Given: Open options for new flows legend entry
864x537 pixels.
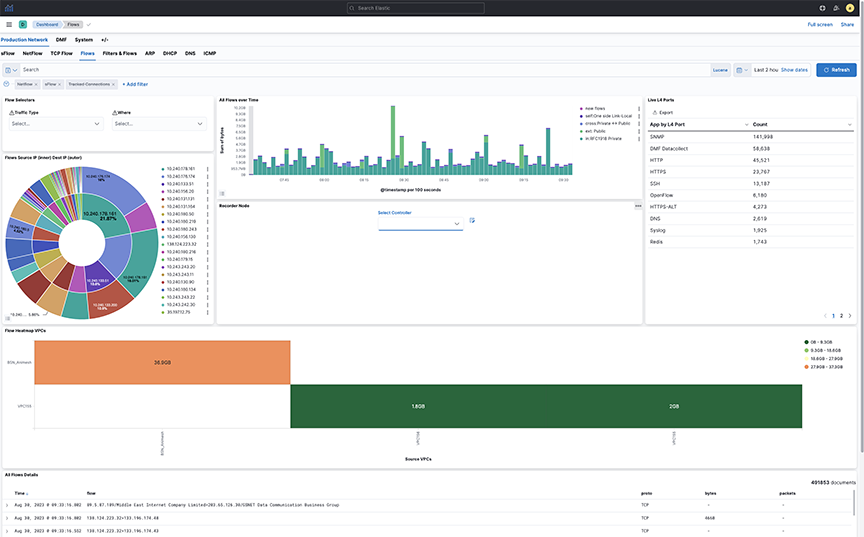Looking at the screenshot, I should tap(639, 109).
